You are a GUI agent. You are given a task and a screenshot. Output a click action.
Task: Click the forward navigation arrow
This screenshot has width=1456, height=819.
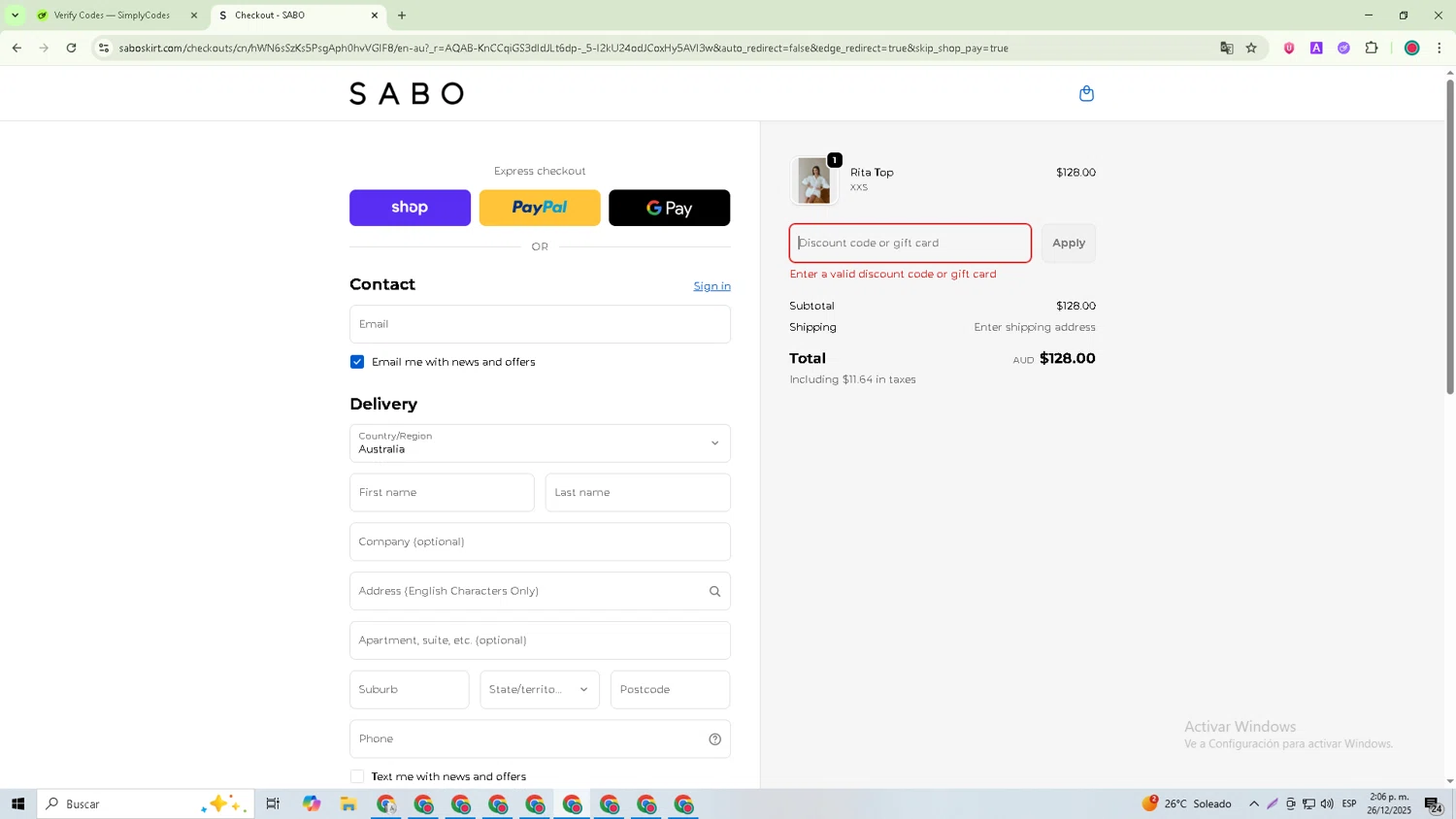point(44,48)
